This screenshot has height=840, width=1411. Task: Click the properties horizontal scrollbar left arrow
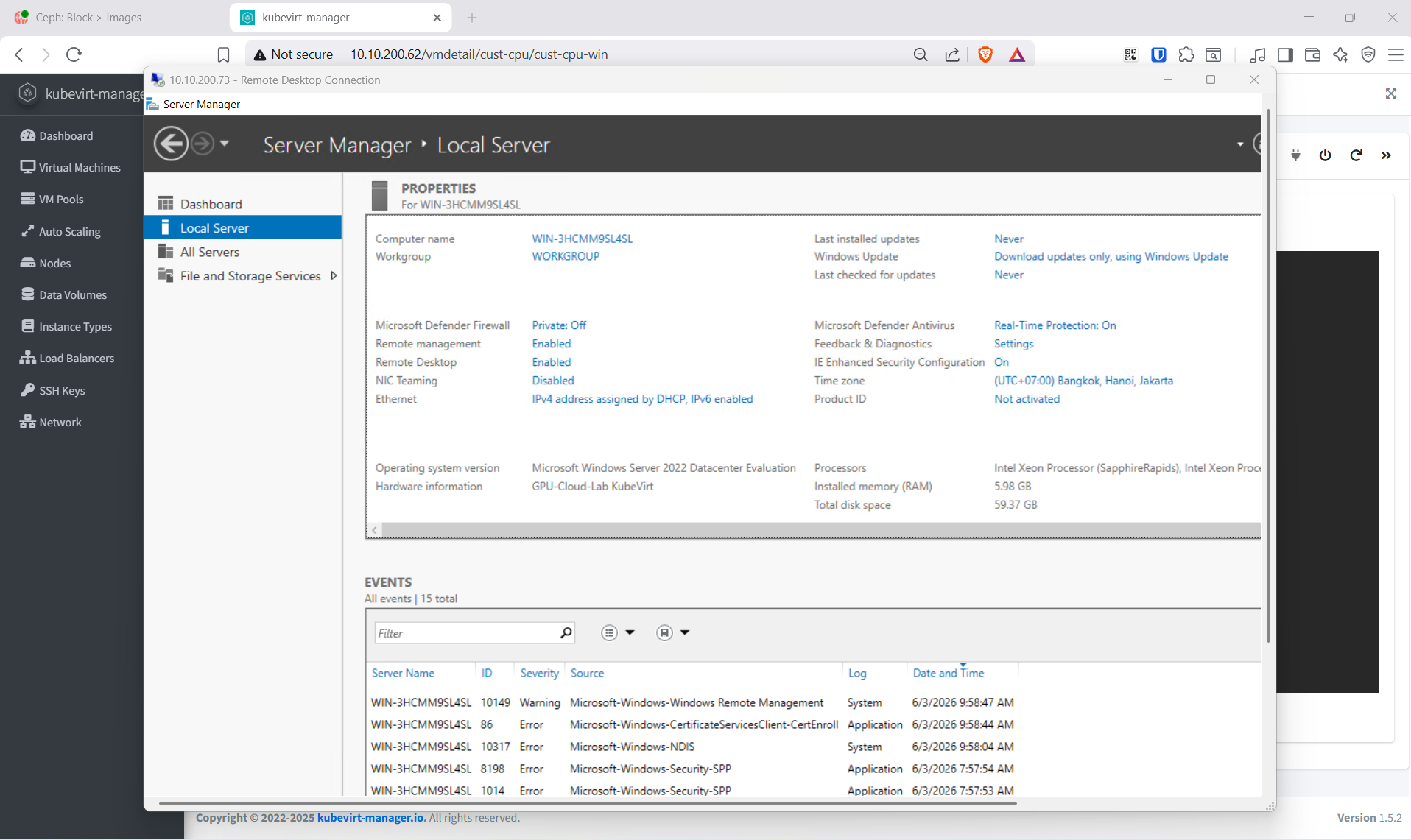(374, 530)
